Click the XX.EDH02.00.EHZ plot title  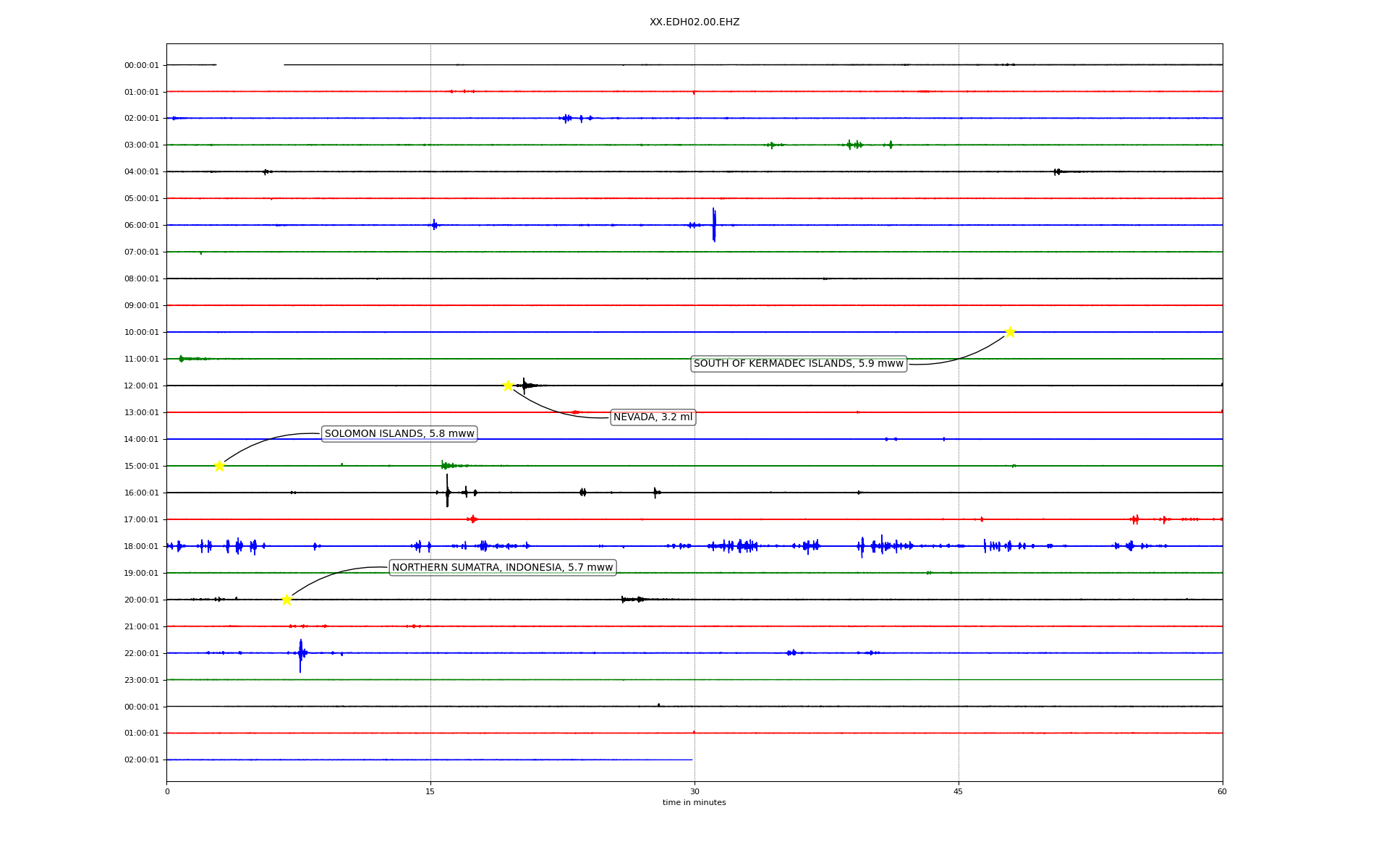[x=694, y=22]
